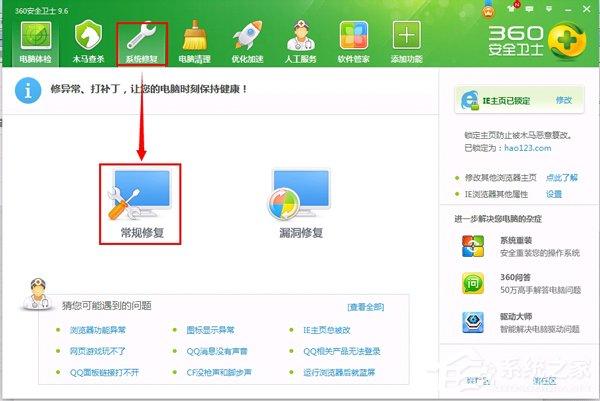600x401 pixels.
Task: Click 修改其他浏览器主页 text
Action: [501, 178]
